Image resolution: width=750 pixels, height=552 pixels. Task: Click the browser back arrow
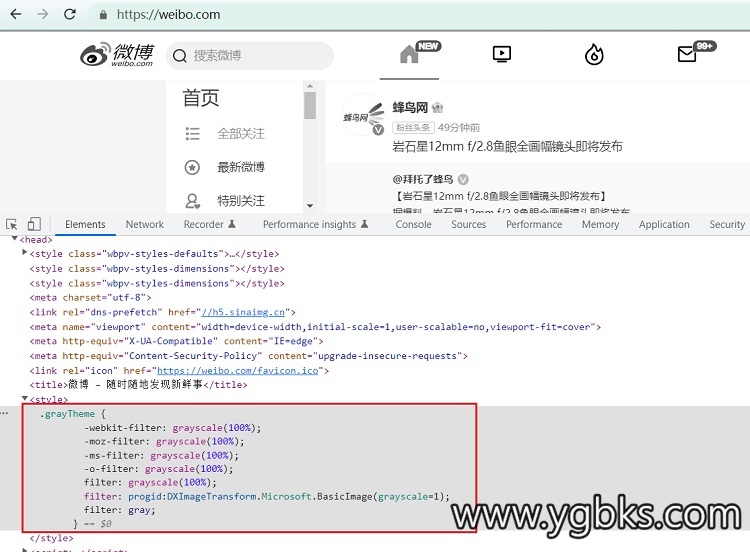14,15
